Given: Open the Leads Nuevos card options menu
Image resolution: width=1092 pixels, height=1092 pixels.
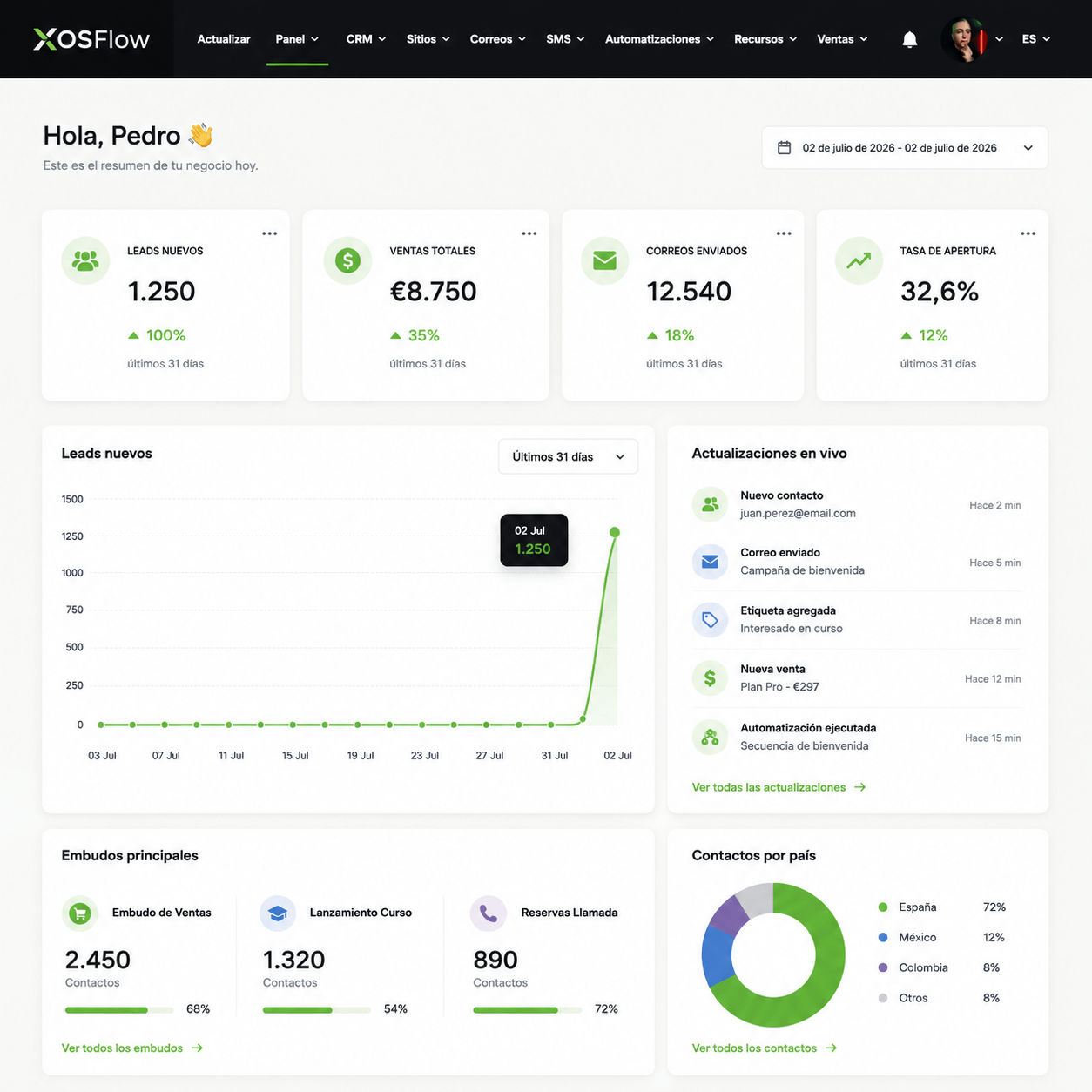Looking at the screenshot, I should (x=270, y=233).
